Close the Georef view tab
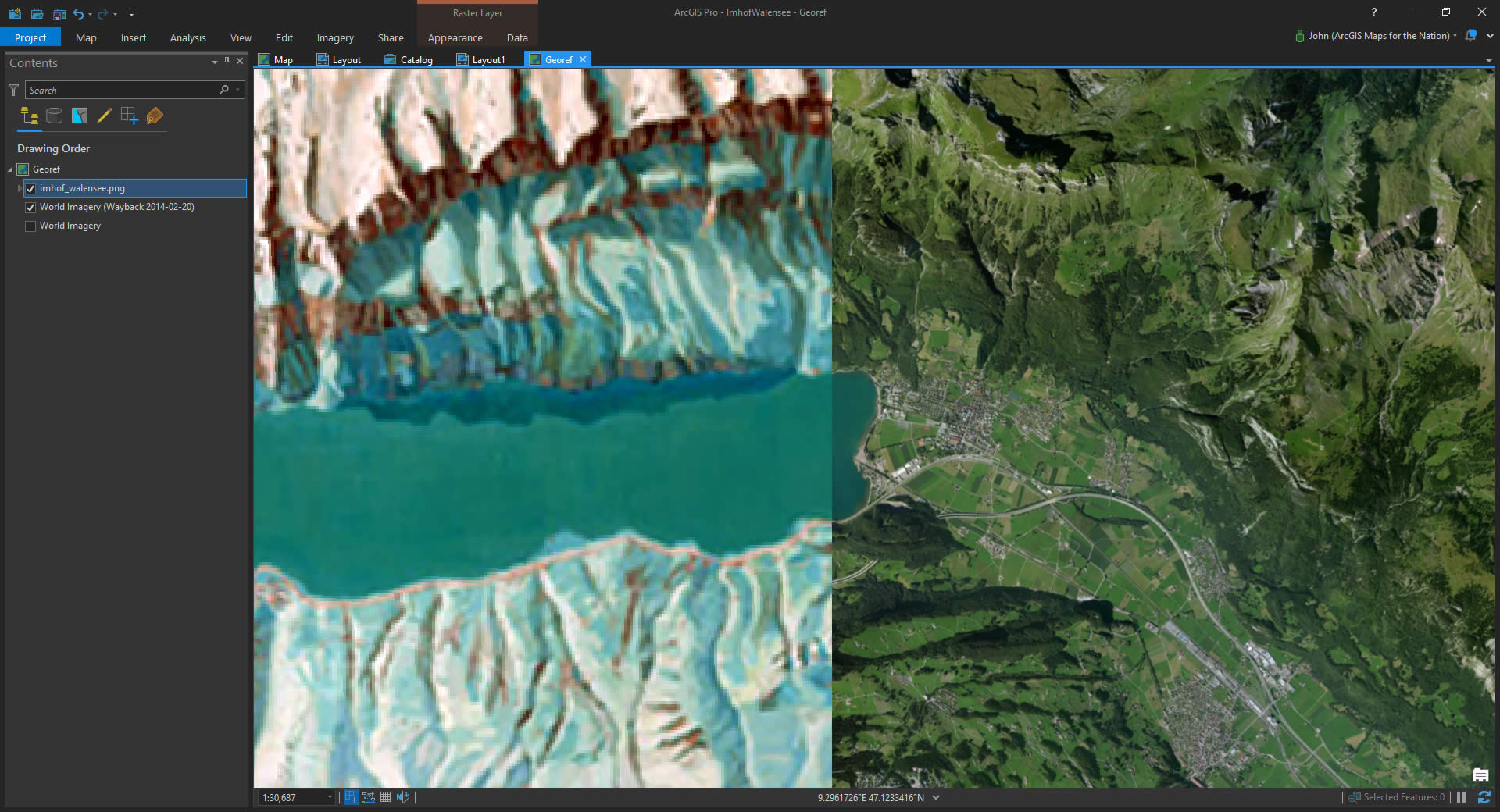The width and height of the screenshot is (1500, 812). 583,59
